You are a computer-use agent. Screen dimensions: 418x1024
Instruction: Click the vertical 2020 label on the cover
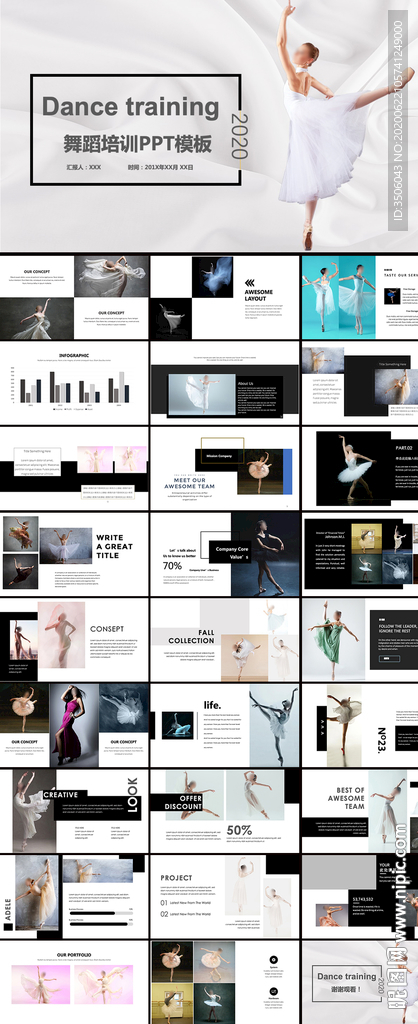240,136
